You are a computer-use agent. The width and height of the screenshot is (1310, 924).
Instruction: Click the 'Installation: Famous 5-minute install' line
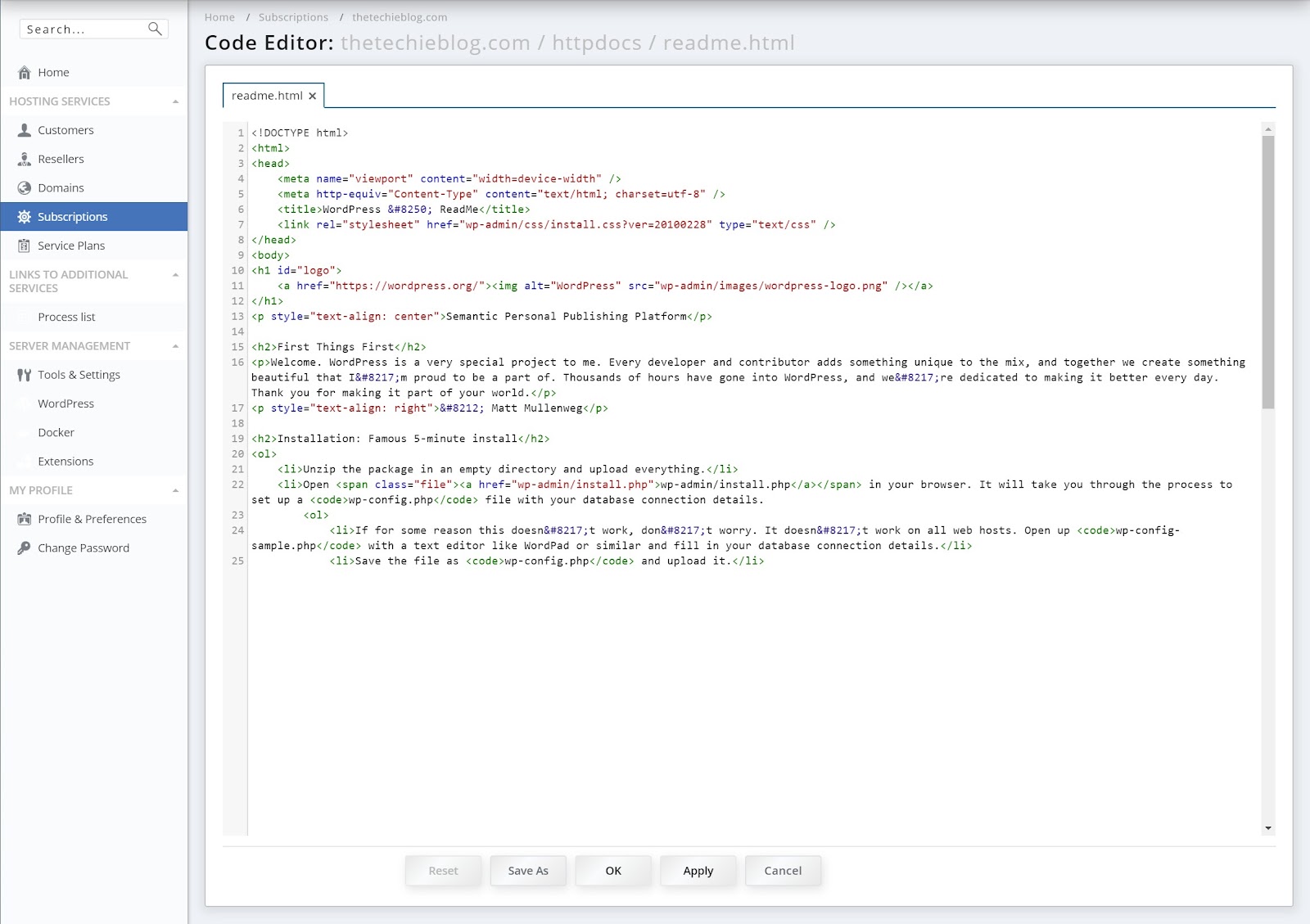(x=400, y=439)
